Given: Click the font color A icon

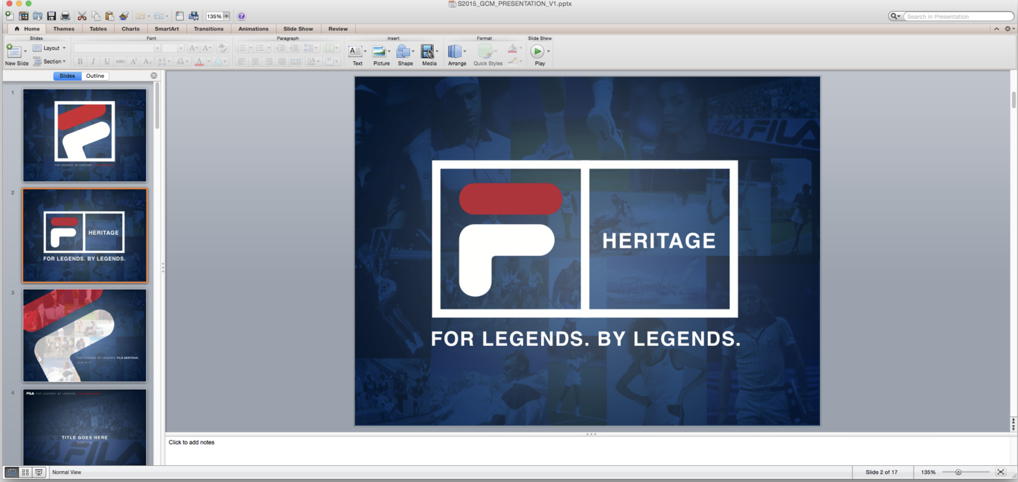Looking at the screenshot, I should [x=199, y=62].
